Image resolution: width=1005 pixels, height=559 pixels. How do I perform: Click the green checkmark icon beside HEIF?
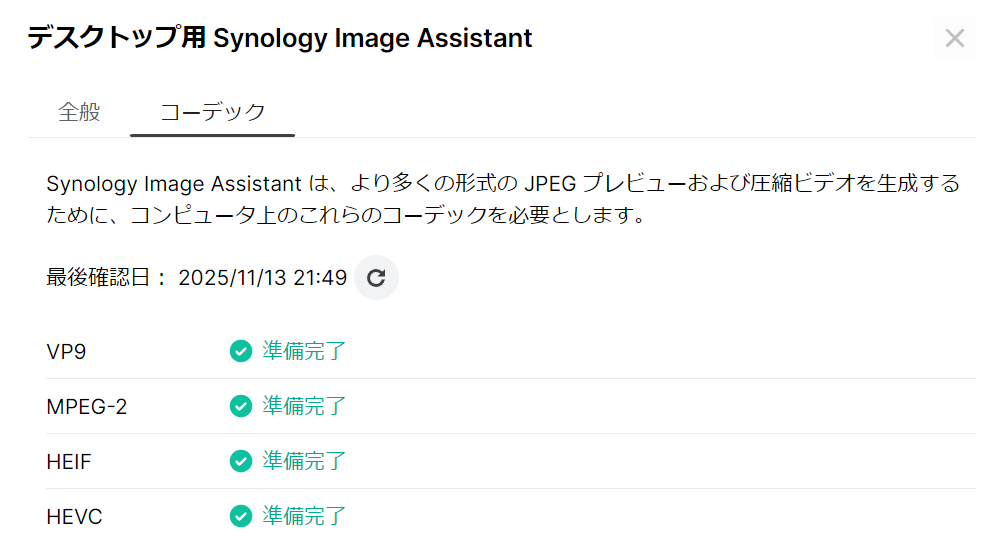point(240,461)
